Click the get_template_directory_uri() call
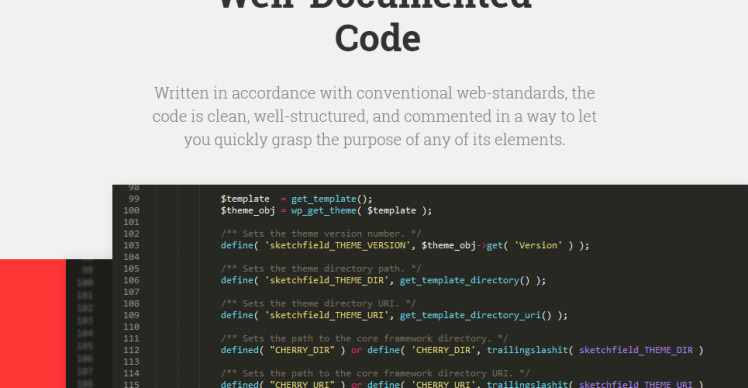The width and height of the screenshot is (748, 388). coord(476,315)
